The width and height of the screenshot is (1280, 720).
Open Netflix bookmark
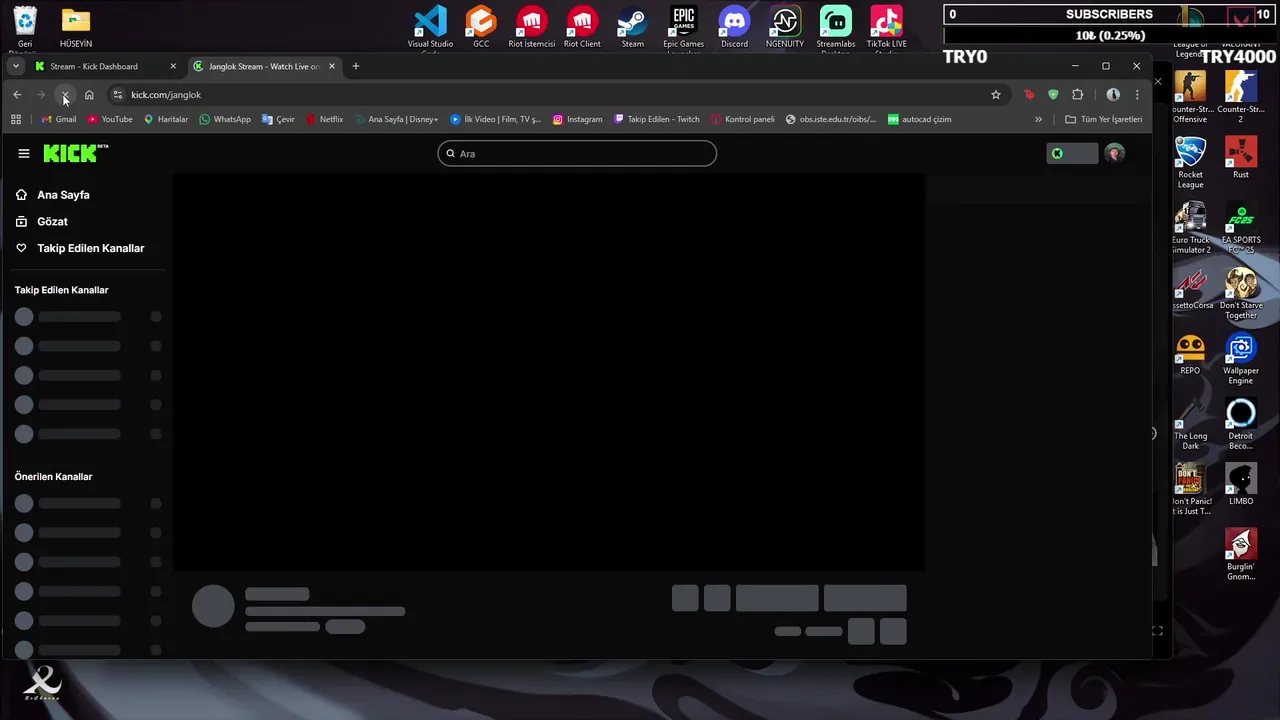click(x=324, y=119)
